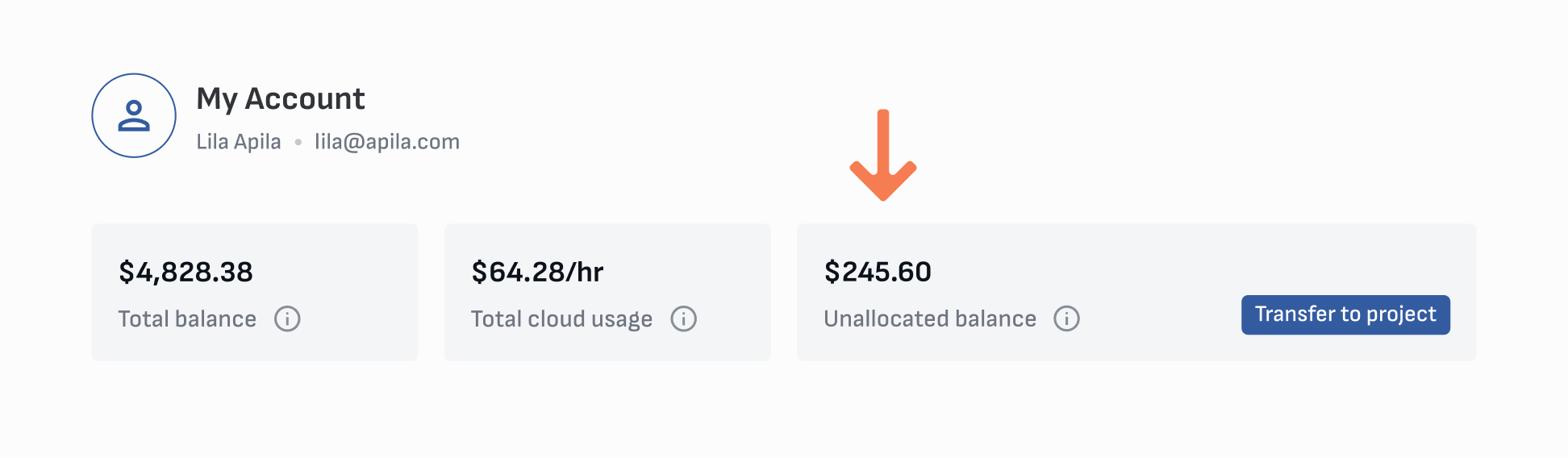
Task: Click the dot separator between name and email
Action: (298, 142)
